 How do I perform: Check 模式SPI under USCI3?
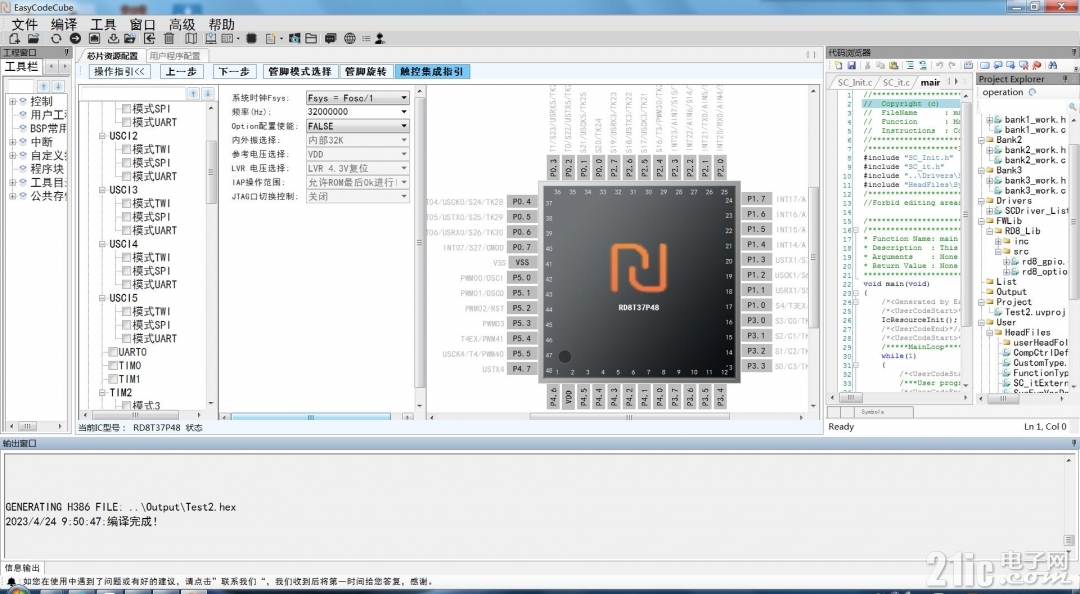pos(127,217)
